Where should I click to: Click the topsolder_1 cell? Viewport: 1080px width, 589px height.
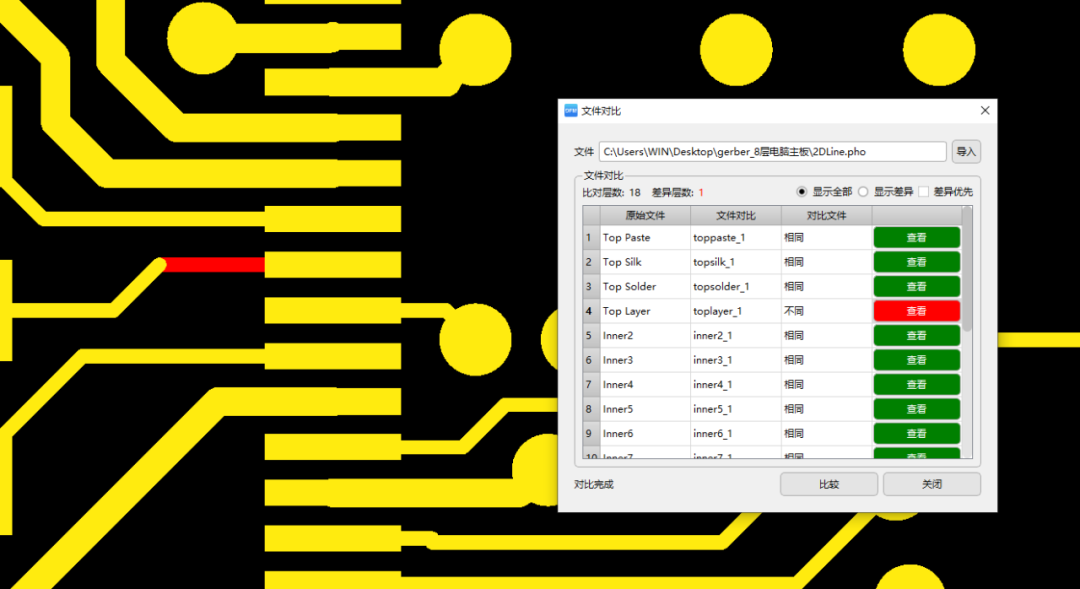point(736,287)
